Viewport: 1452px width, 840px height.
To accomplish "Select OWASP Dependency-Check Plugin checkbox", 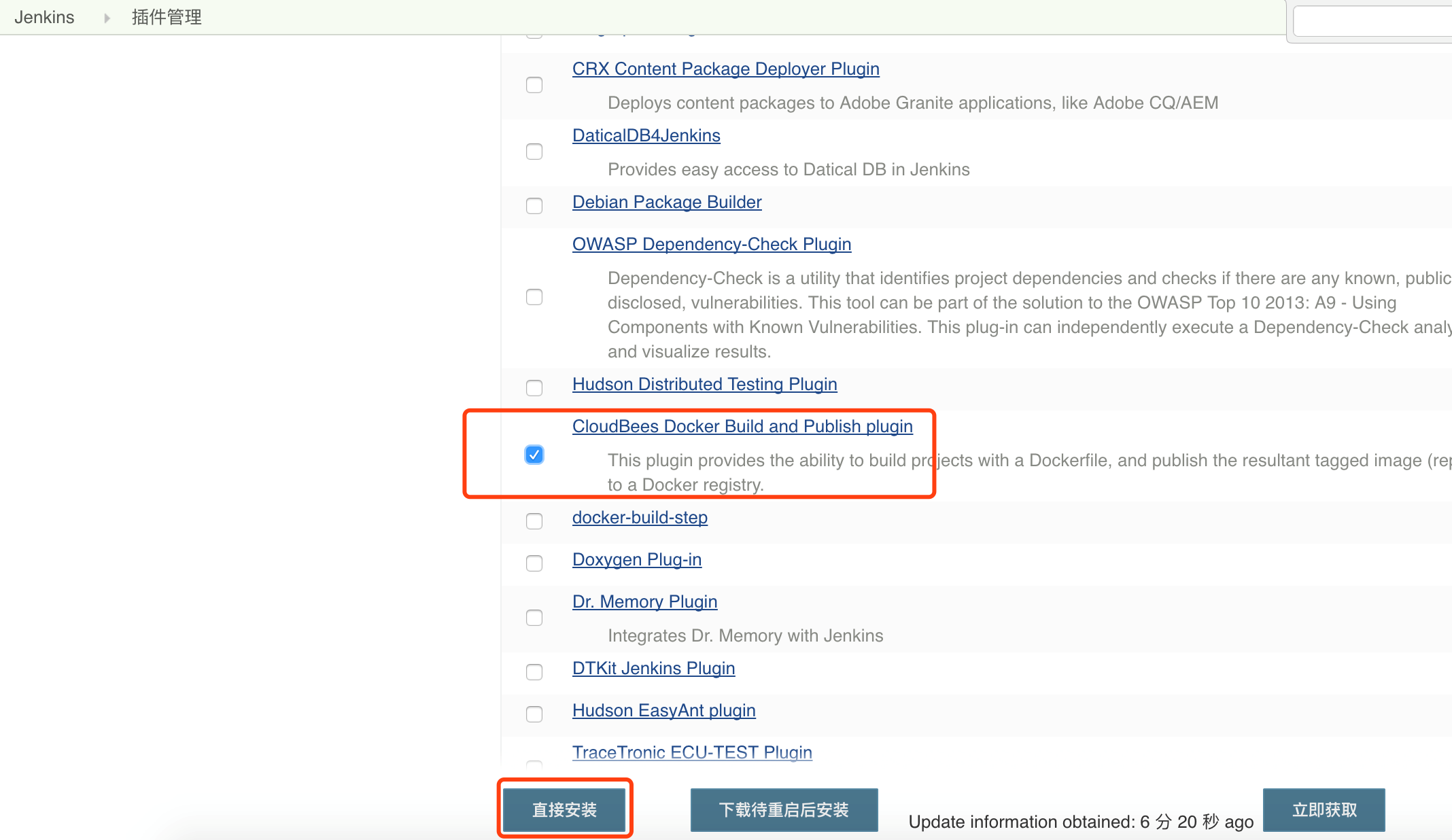I will [x=534, y=297].
